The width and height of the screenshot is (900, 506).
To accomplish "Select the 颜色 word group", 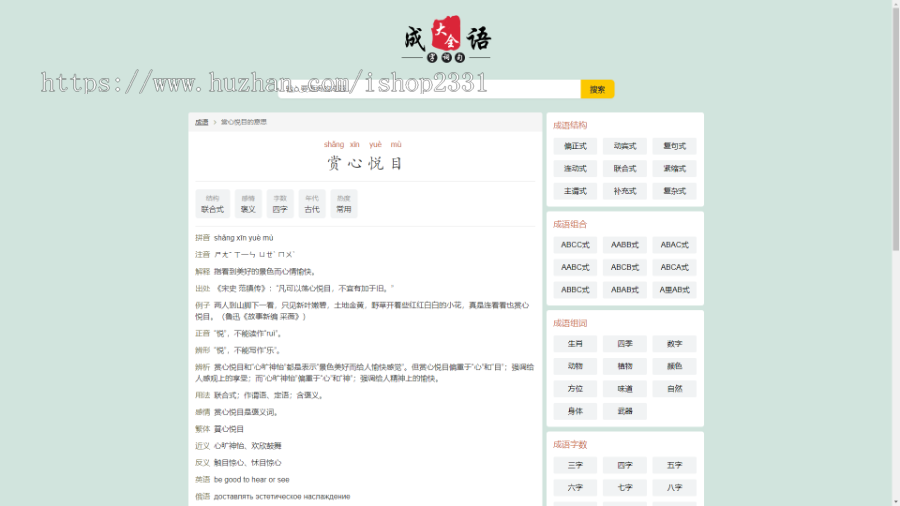I will pos(675,366).
